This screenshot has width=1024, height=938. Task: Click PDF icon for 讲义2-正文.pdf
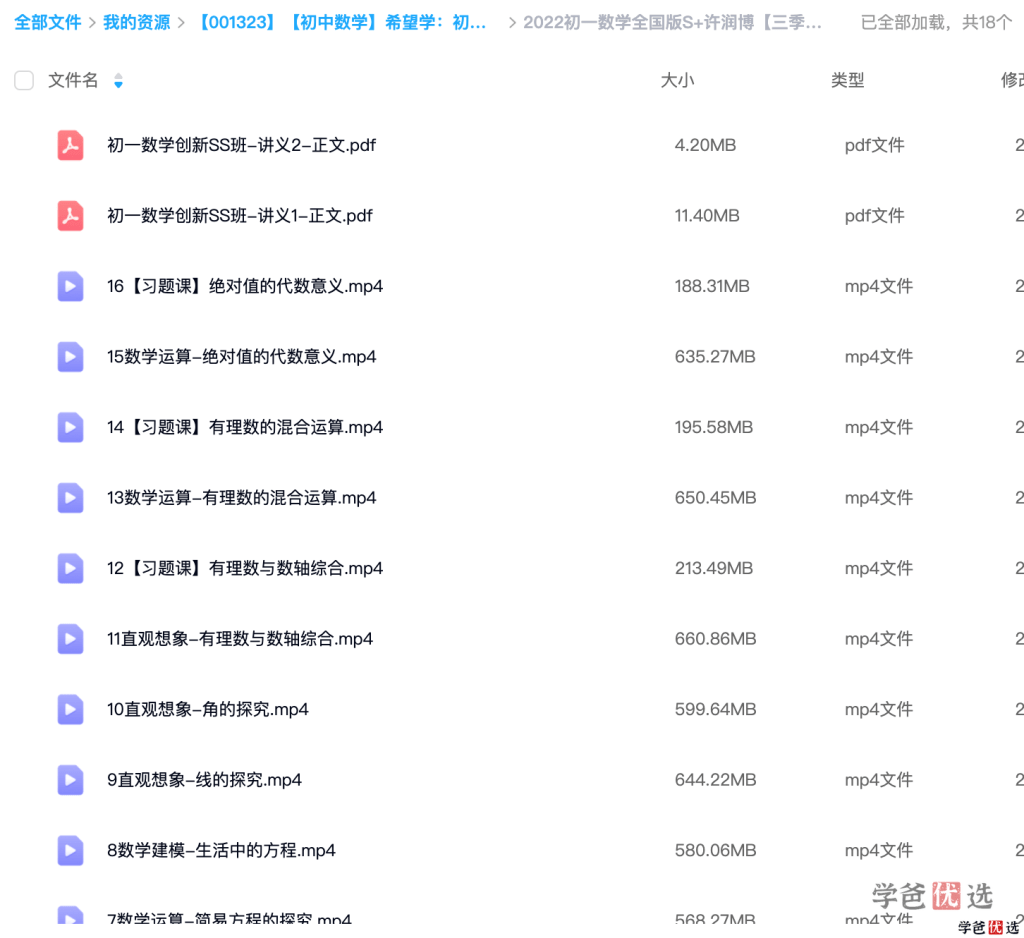(71, 145)
